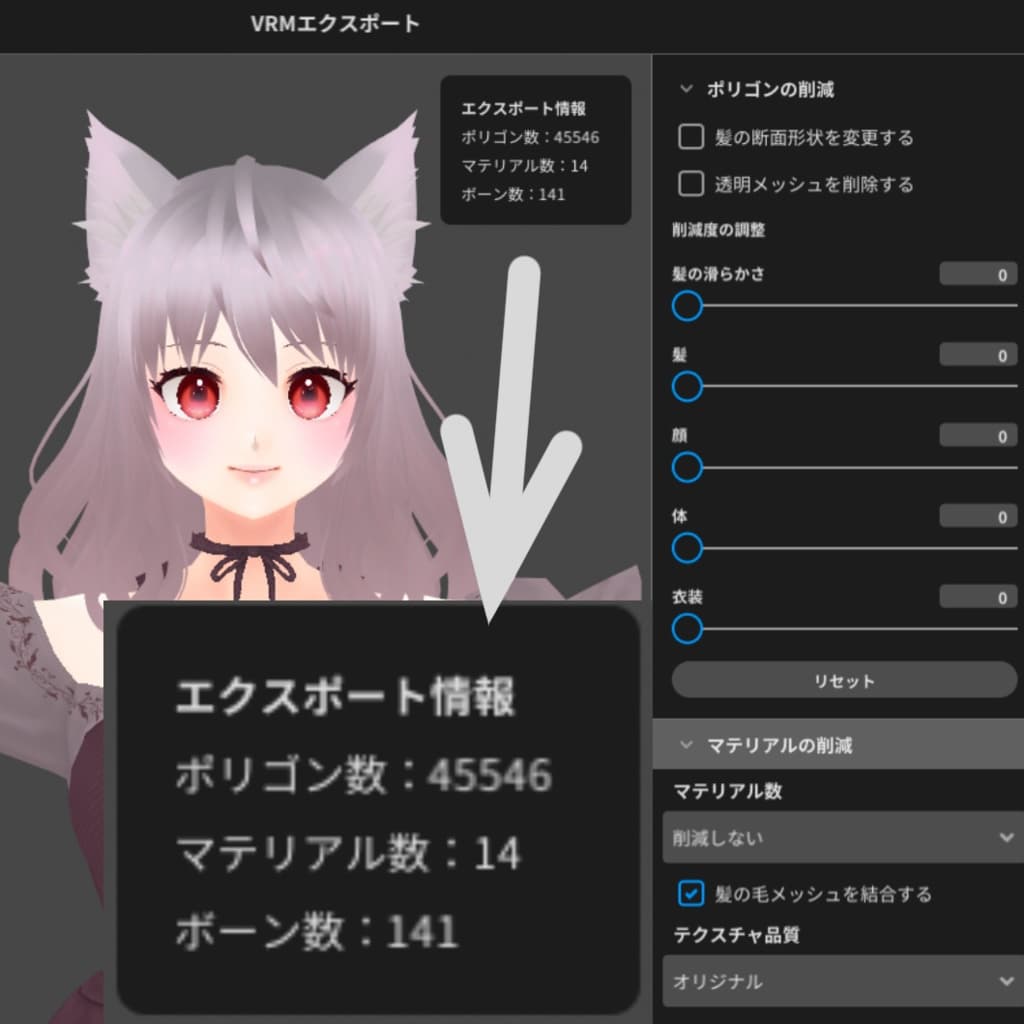
Task: Select the 衣装 value field showing 0
Action: [978, 597]
